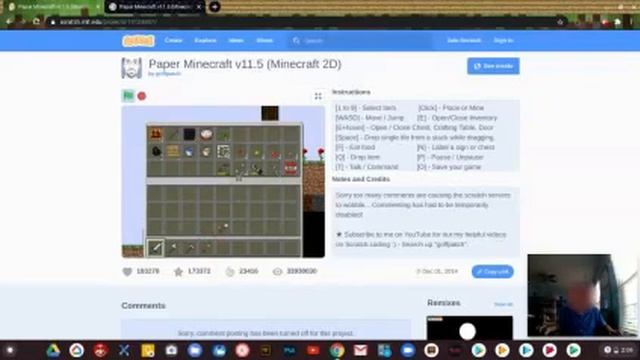Bookmark this page with the star
The height and width of the screenshot is (360, 640).
560,22
